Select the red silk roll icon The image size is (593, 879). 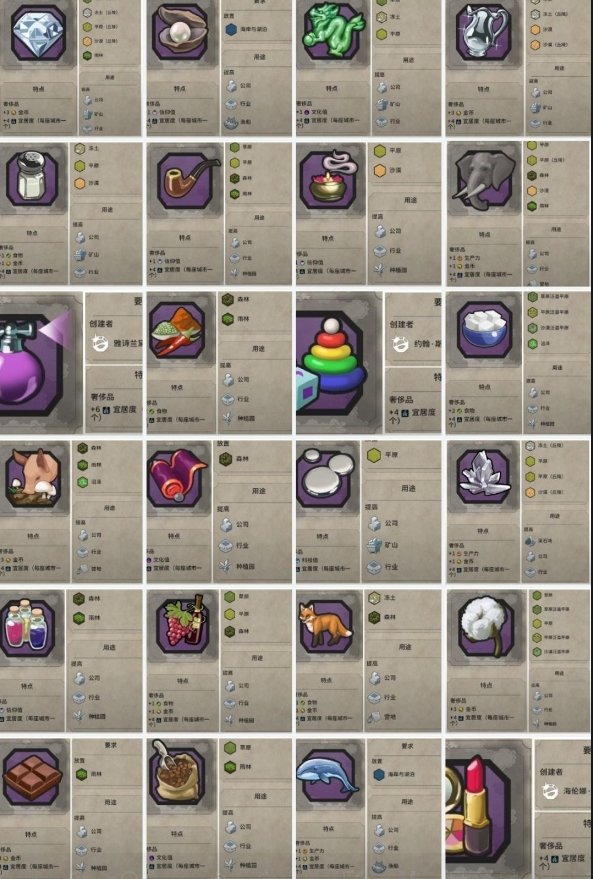[177, 478]
